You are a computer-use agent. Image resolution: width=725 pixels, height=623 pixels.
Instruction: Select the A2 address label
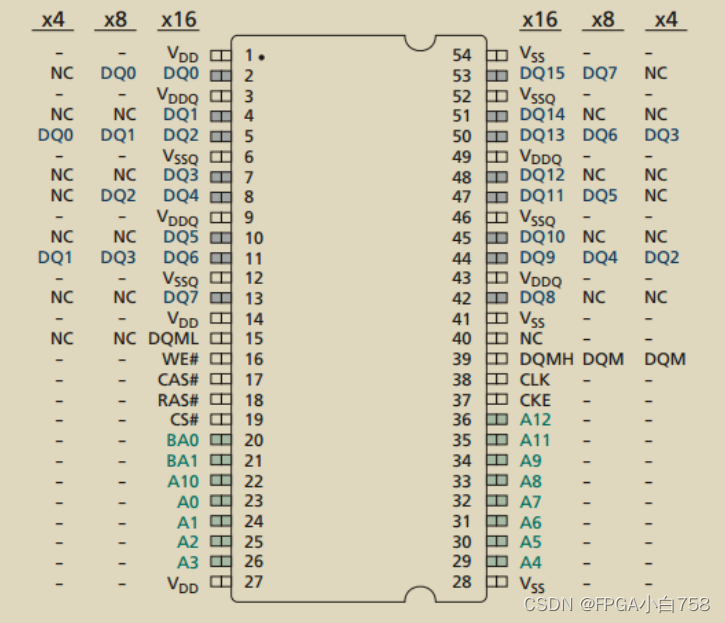(x=188, y=542)
